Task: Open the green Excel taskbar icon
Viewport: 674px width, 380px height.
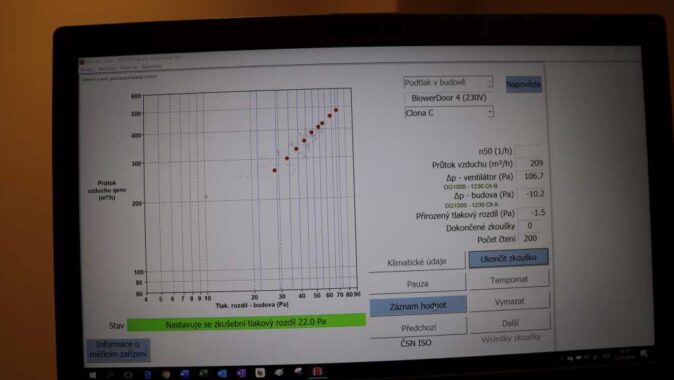Action: [x=203, y=374]
